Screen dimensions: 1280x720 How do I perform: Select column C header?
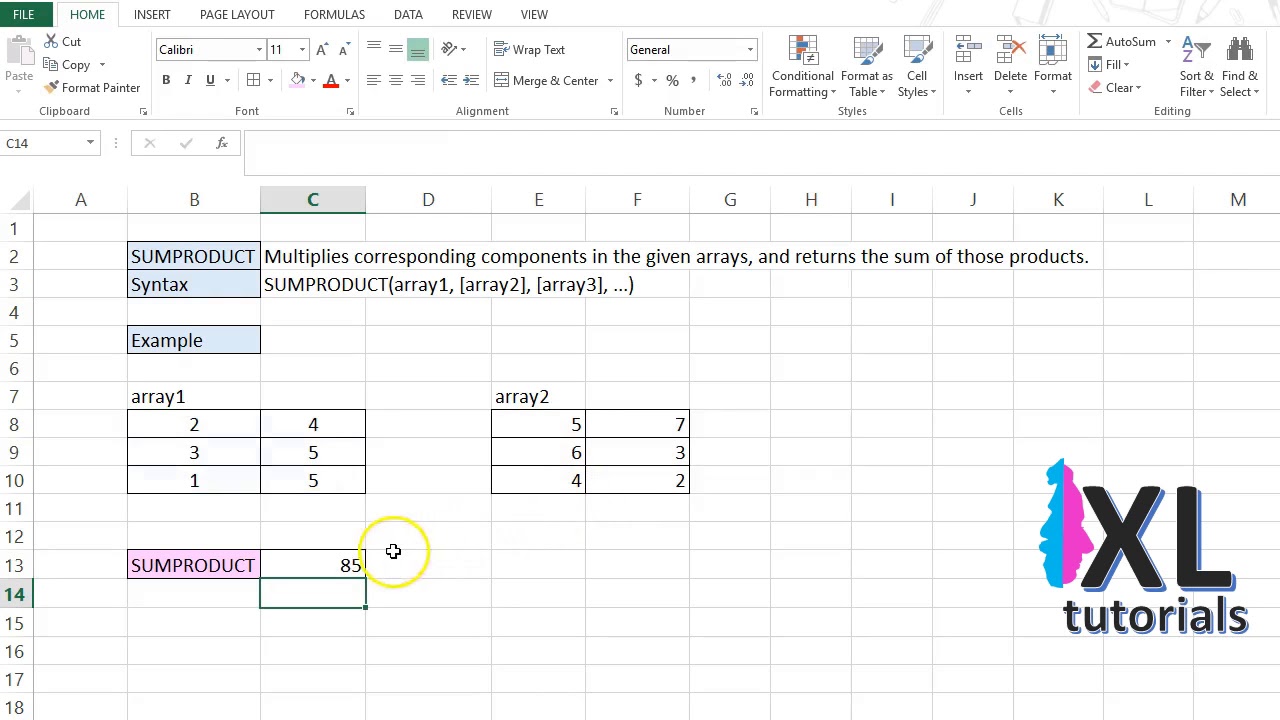313,200
